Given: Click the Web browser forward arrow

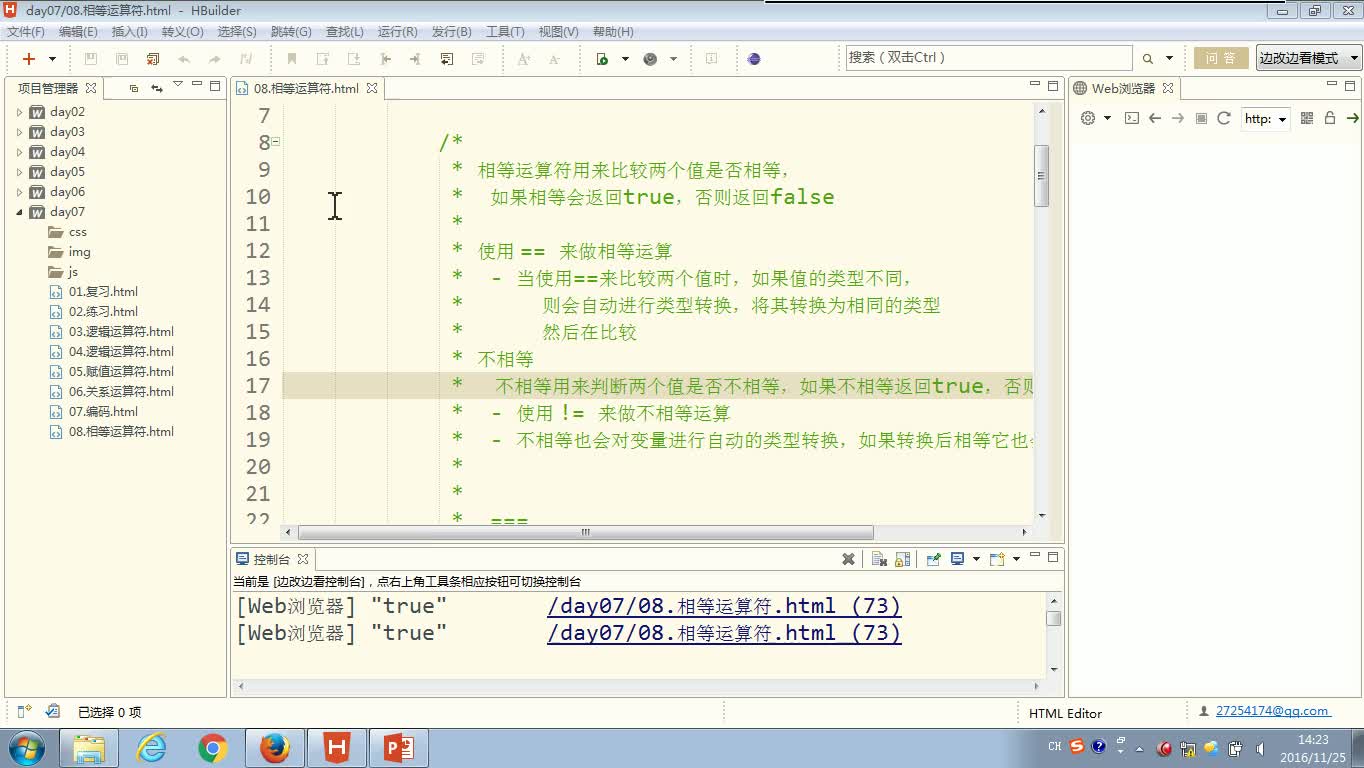Looking at the screenshot, I should [x=1178, y=118].
